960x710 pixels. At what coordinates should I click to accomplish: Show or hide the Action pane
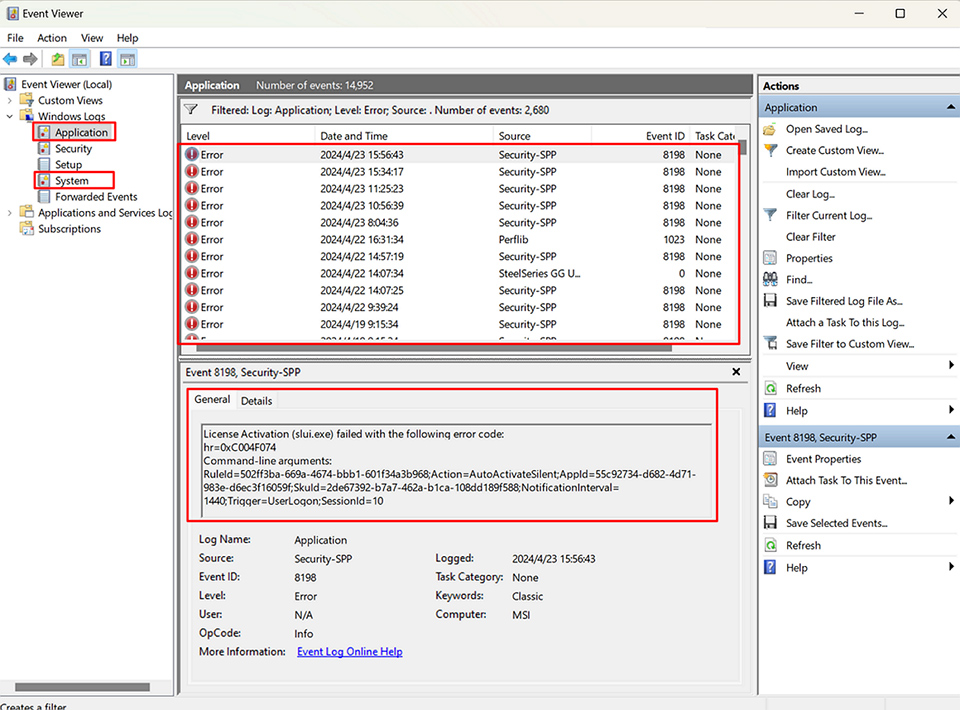126,59
